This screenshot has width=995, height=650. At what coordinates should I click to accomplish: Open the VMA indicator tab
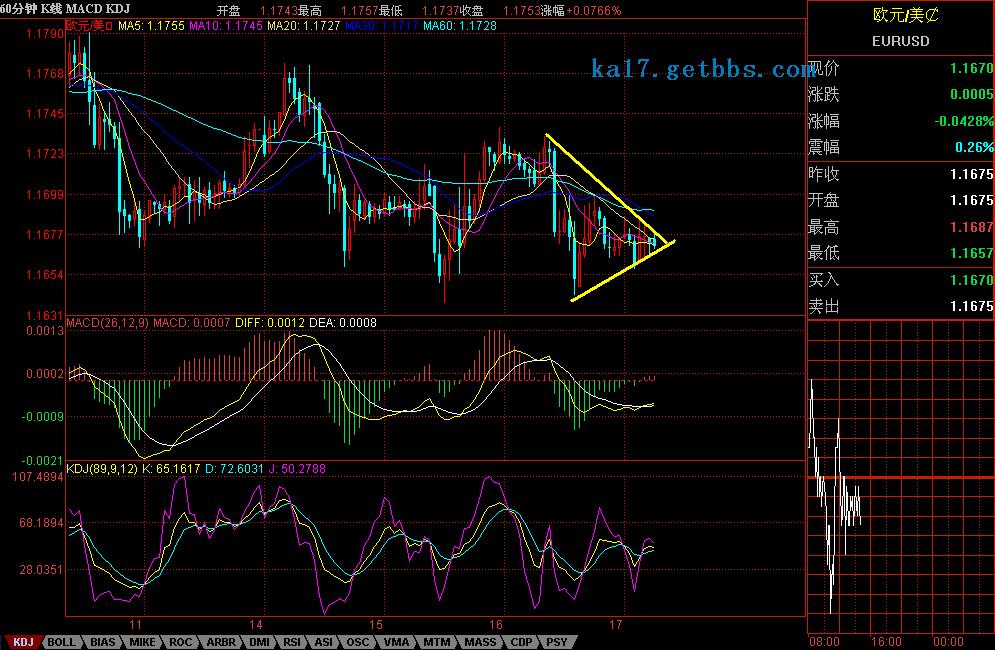tap(397, 642)
